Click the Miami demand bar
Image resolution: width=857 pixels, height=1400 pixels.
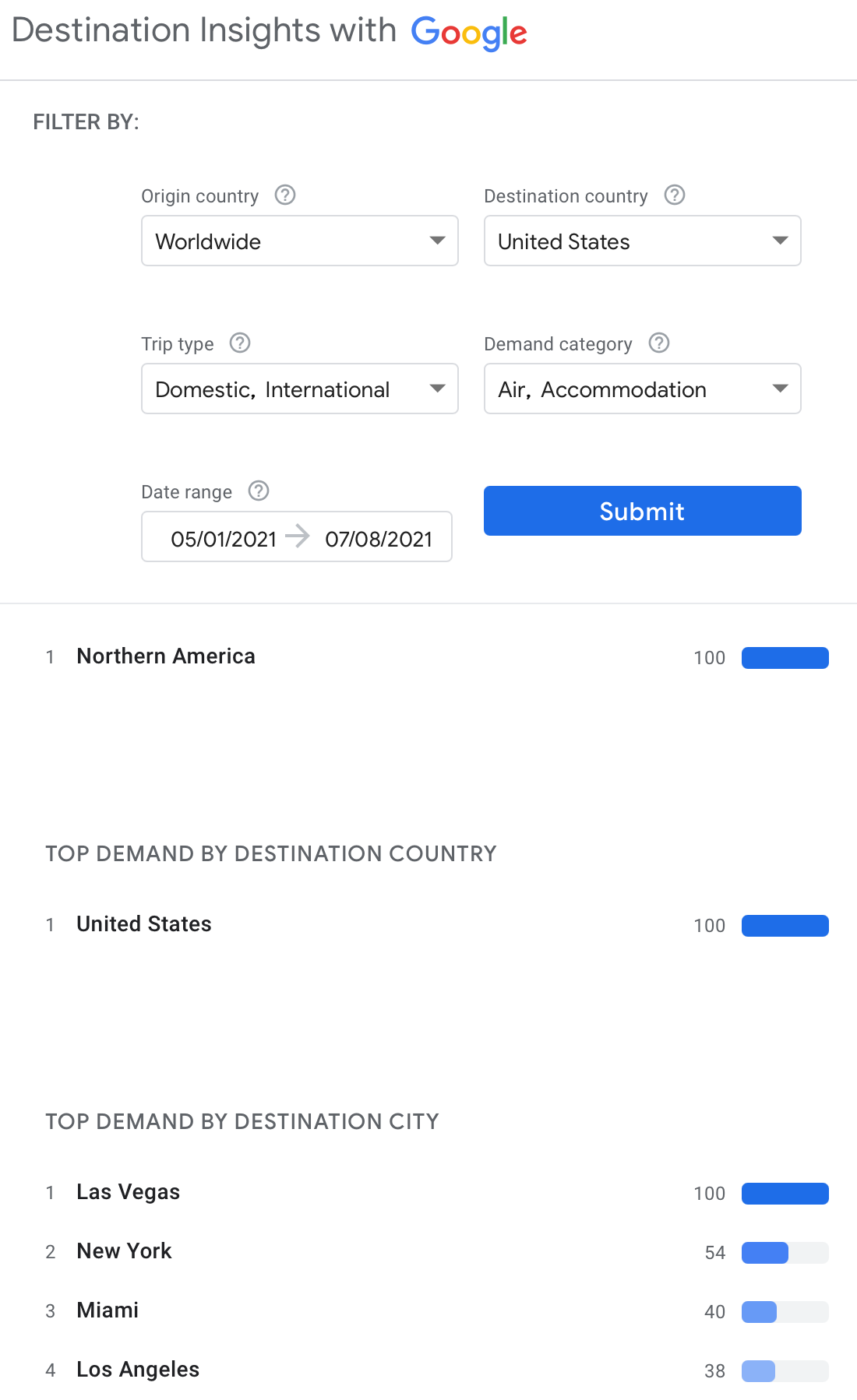click(x=785, y=1312)
